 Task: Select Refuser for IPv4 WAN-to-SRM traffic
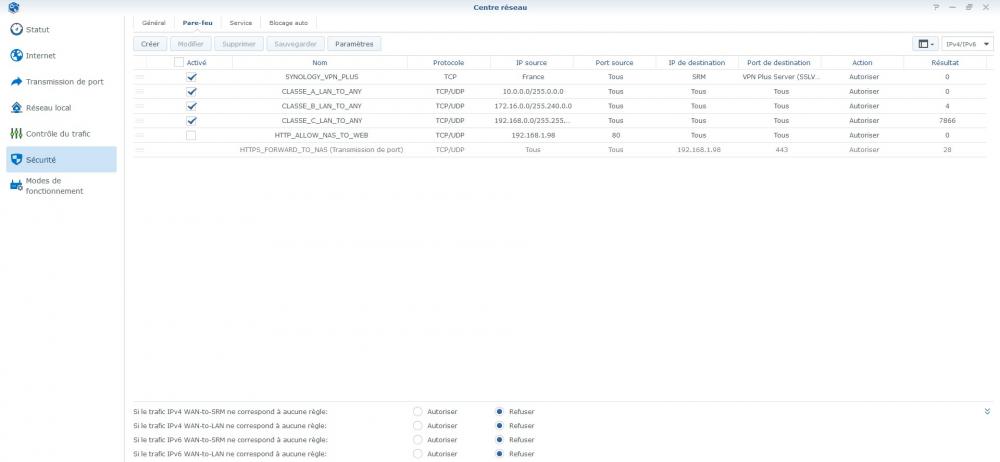(499, 412)
